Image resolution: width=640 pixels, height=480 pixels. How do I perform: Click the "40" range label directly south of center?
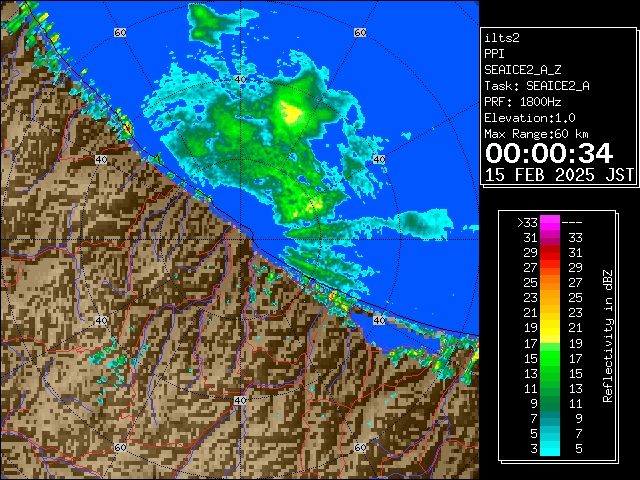point(240,400)
